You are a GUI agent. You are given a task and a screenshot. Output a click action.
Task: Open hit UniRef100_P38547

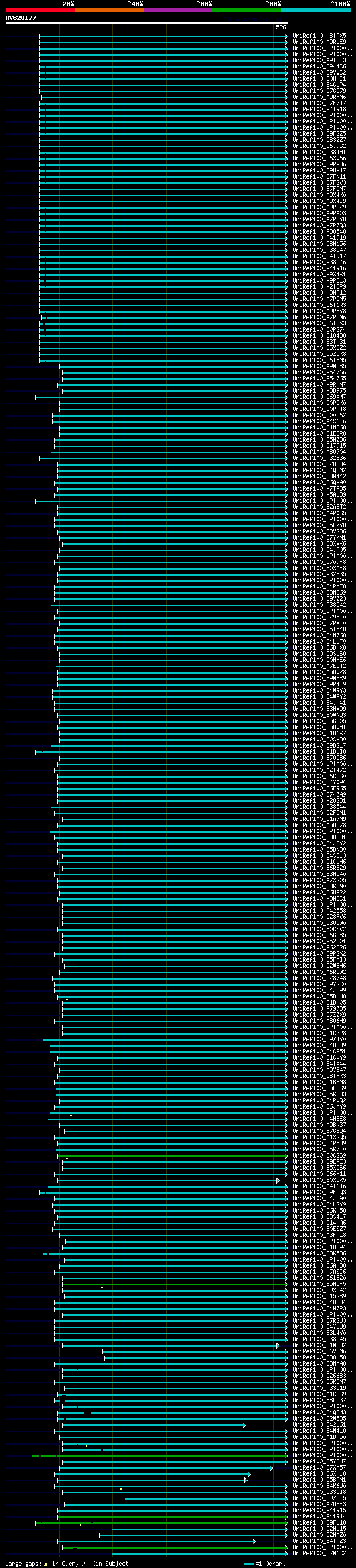pyautogui.click(x=319, y=250)
